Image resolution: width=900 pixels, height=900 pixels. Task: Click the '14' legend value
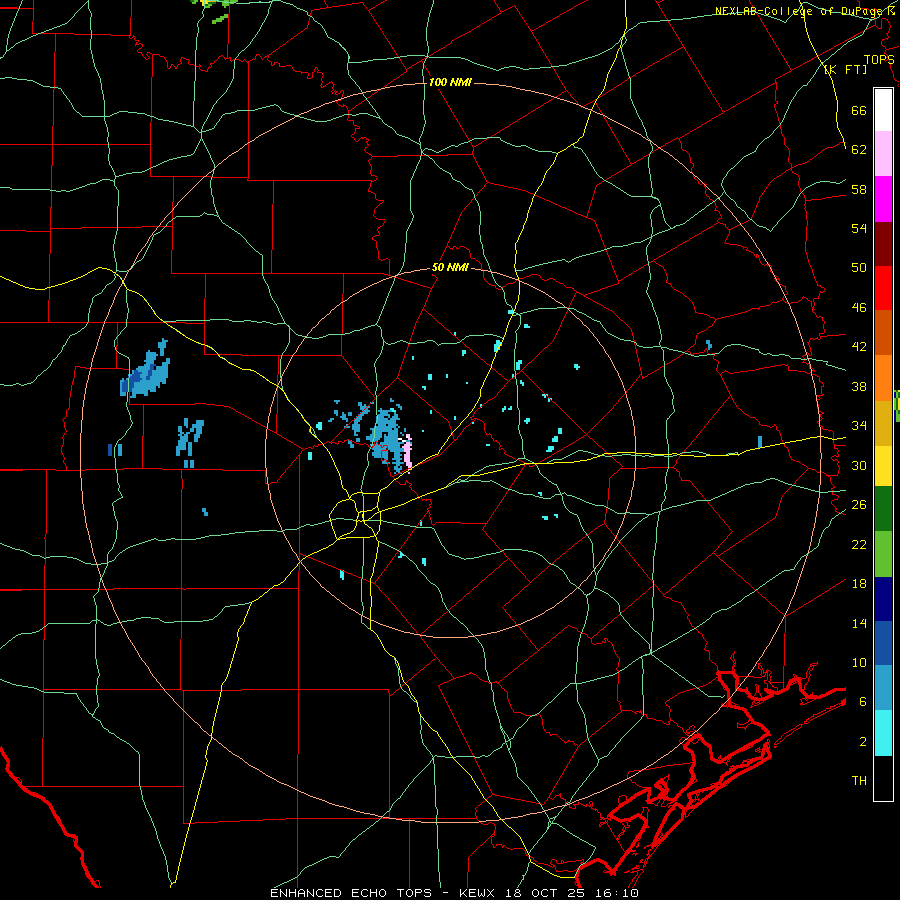(x=859, y=623)
